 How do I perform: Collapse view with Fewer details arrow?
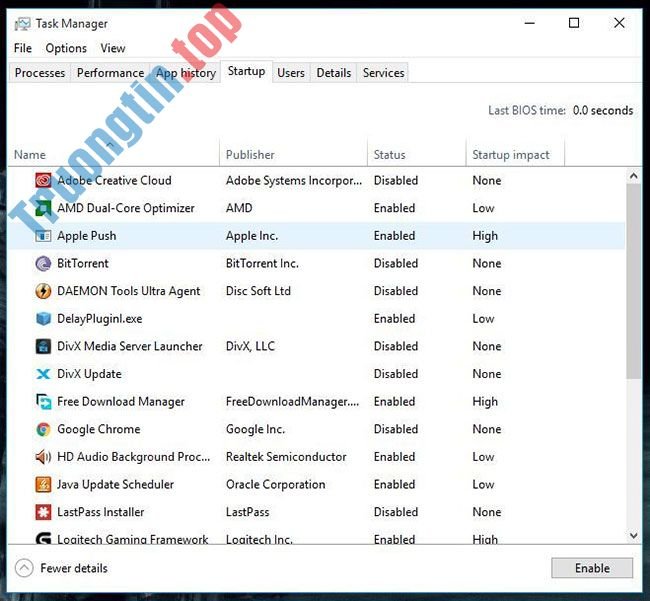tap(24, 568)
